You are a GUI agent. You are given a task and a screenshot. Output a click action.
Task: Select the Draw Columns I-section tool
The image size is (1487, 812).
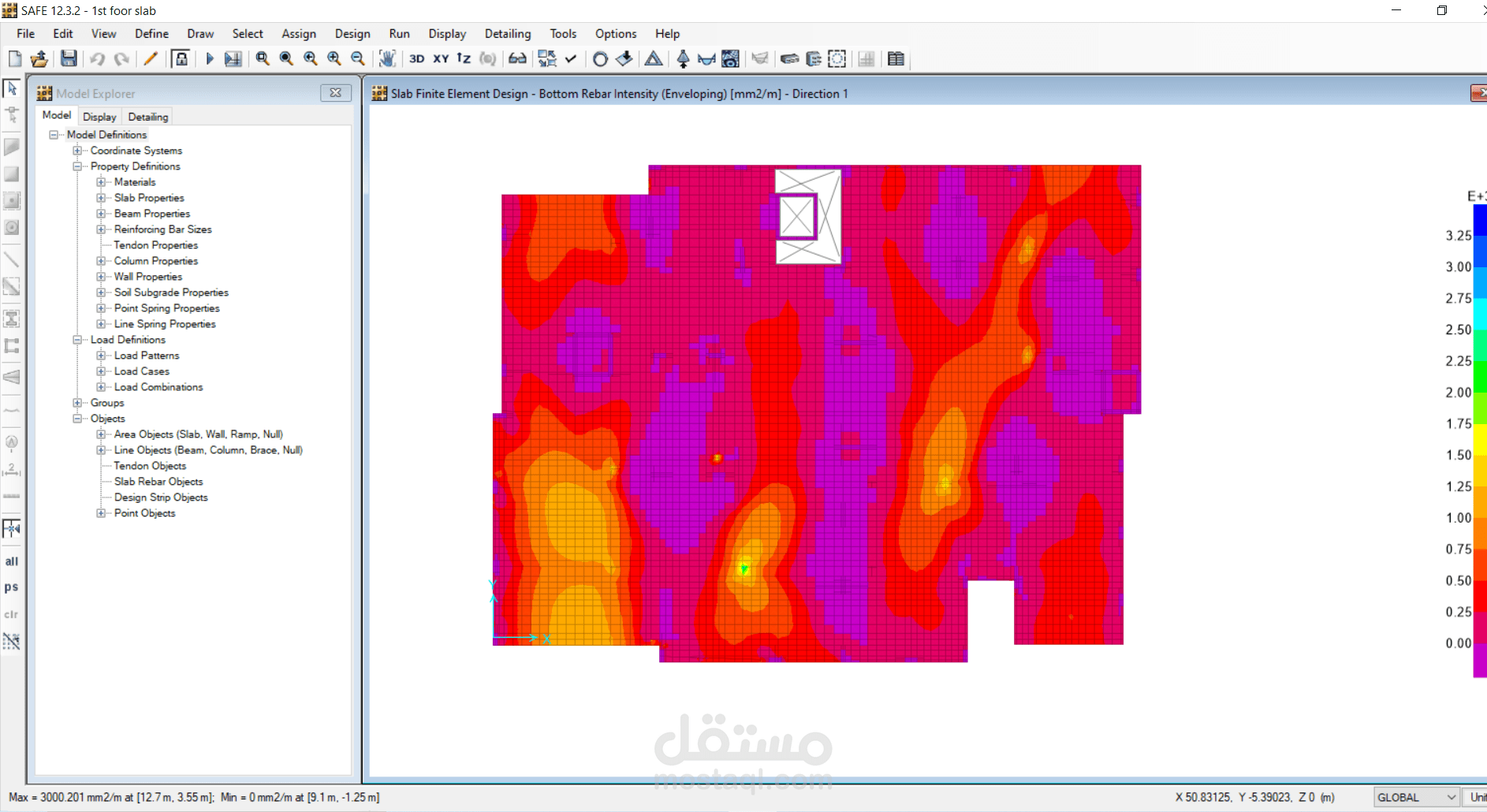(x=12, y=319)
